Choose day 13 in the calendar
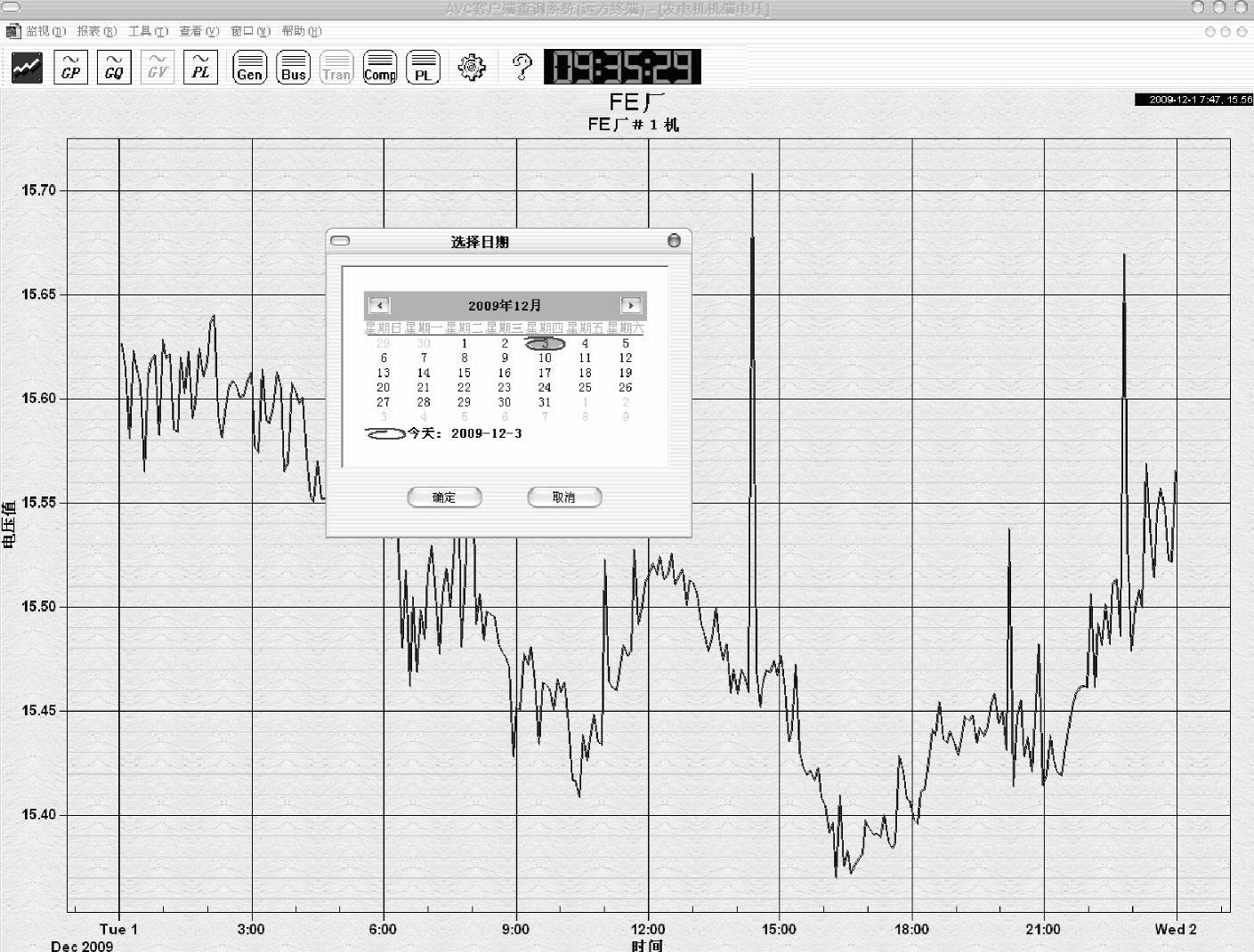1254x952 pixels. click(x=384, y=373)
